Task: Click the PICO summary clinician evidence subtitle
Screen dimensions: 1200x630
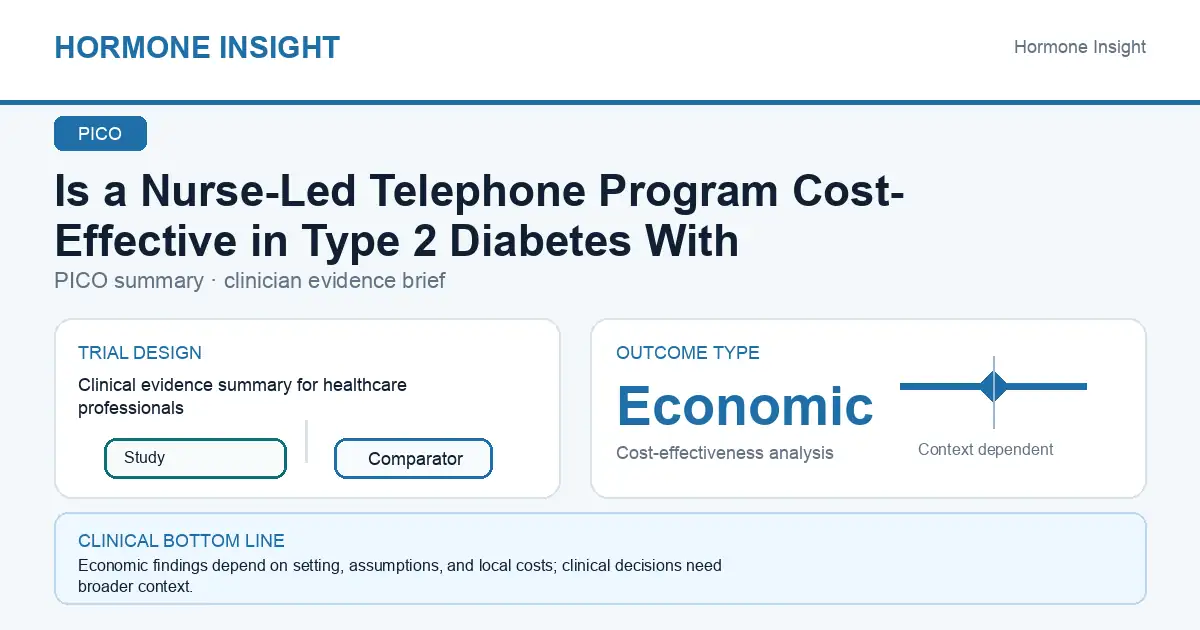Action: pos(250,280)
